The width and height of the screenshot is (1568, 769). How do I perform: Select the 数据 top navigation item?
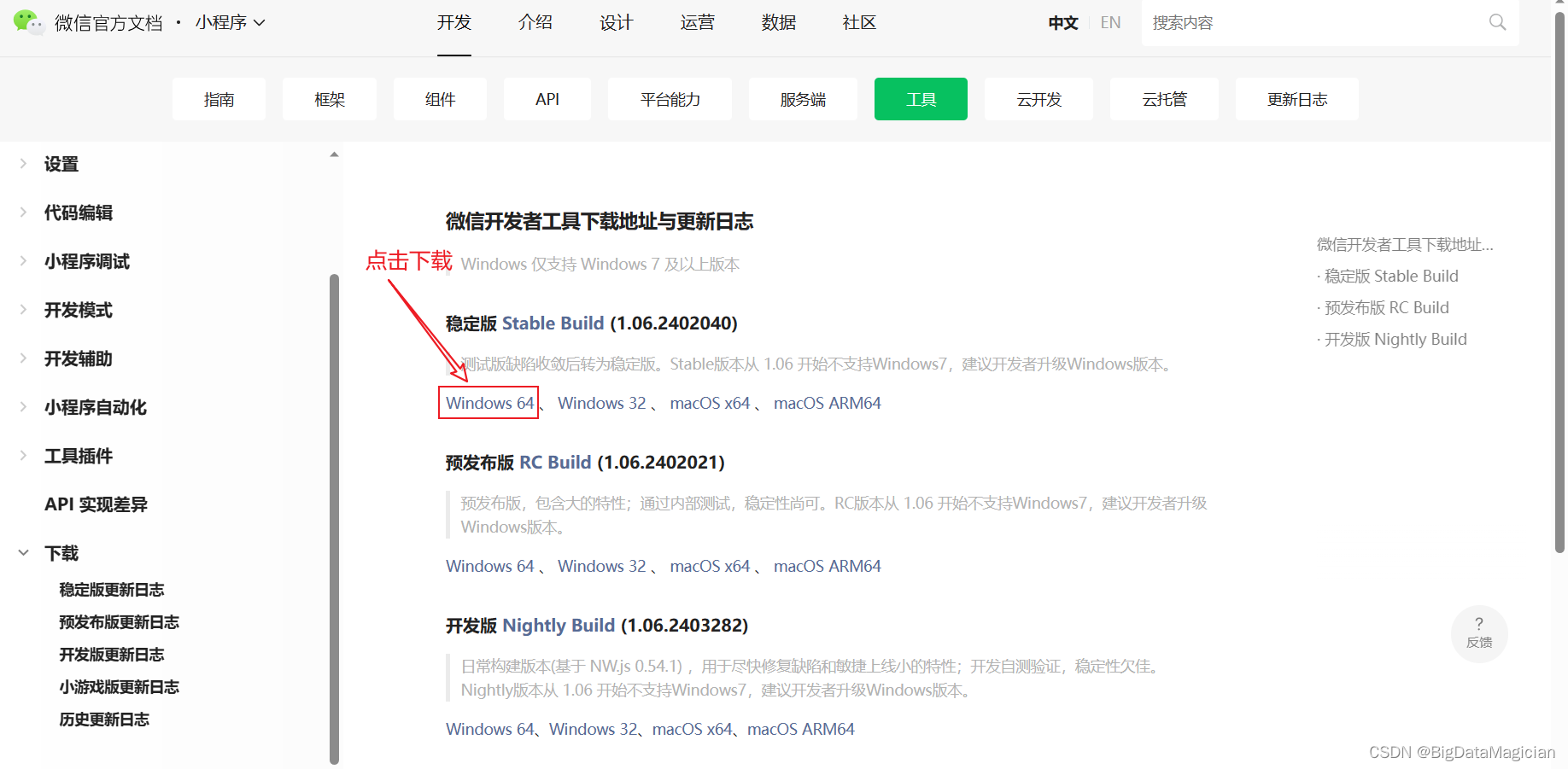coord(779,22)
